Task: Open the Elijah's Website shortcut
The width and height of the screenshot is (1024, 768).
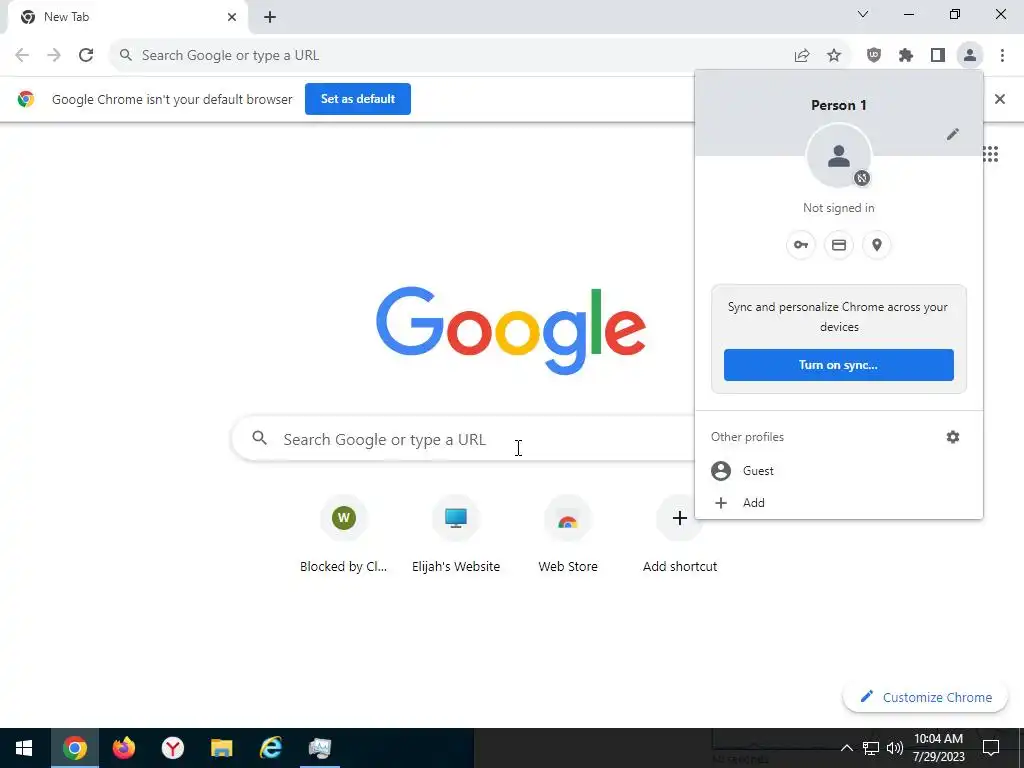Action: [x=456, y=534]
